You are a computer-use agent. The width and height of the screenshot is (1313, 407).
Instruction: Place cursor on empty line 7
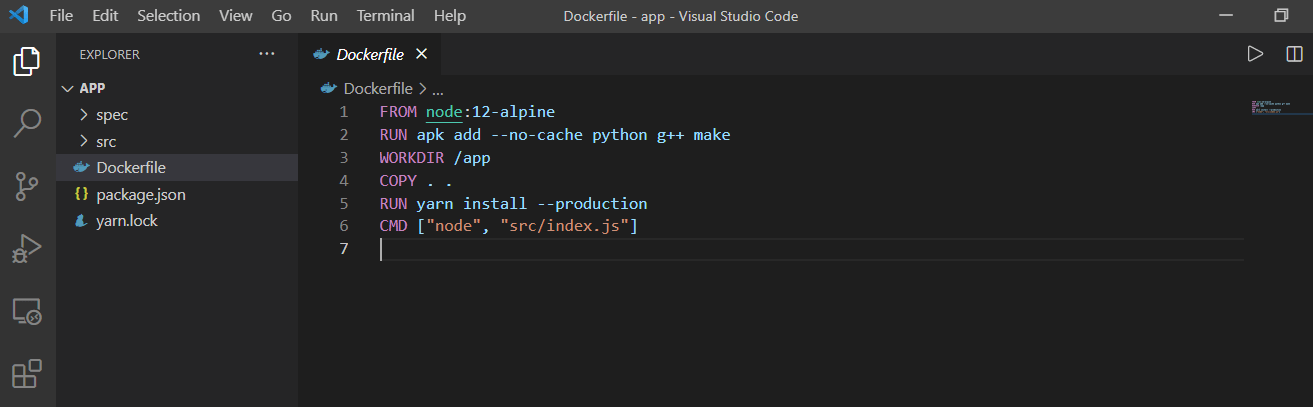click(811, 249)
